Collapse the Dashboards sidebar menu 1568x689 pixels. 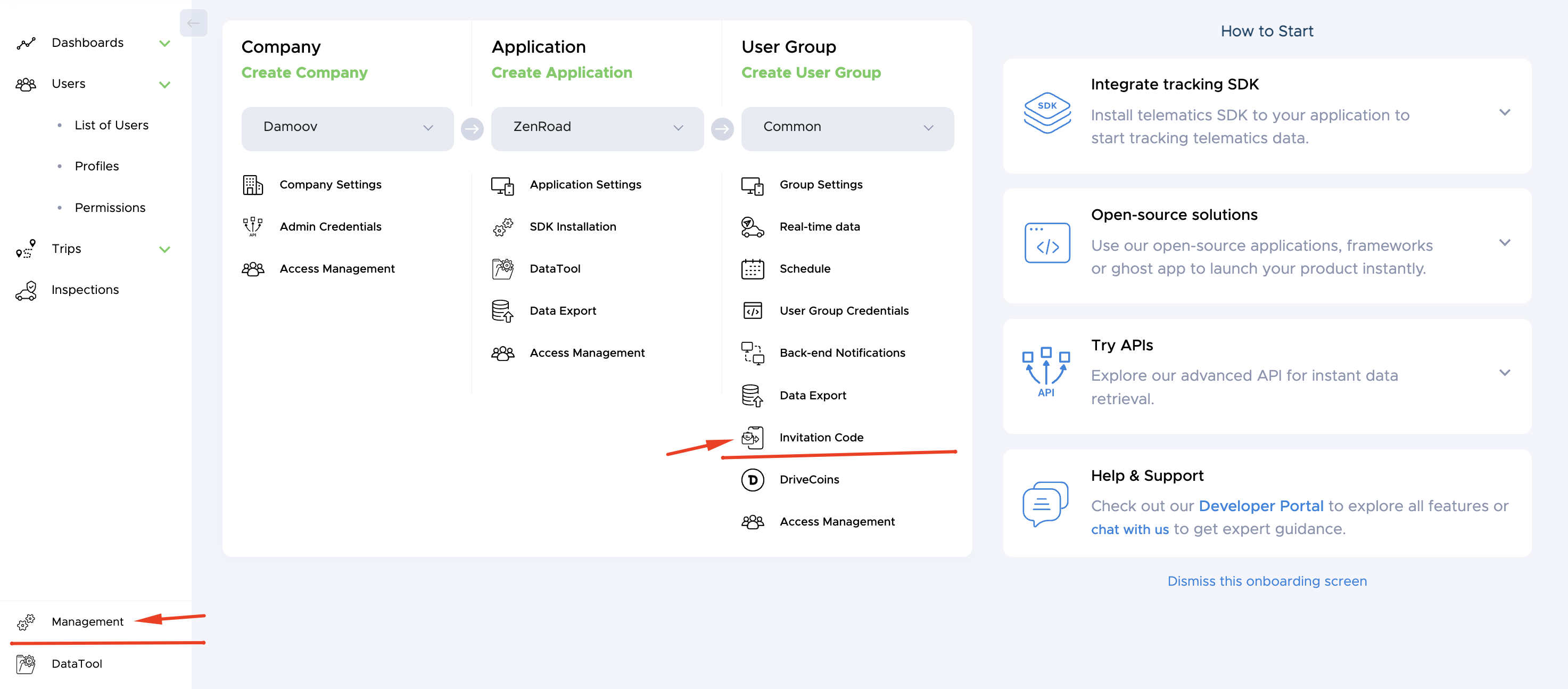click(164, 43)
